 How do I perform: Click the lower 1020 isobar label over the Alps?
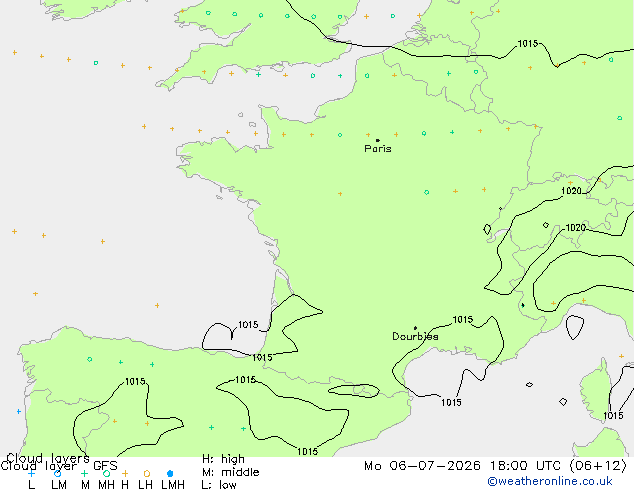[575, 228]
